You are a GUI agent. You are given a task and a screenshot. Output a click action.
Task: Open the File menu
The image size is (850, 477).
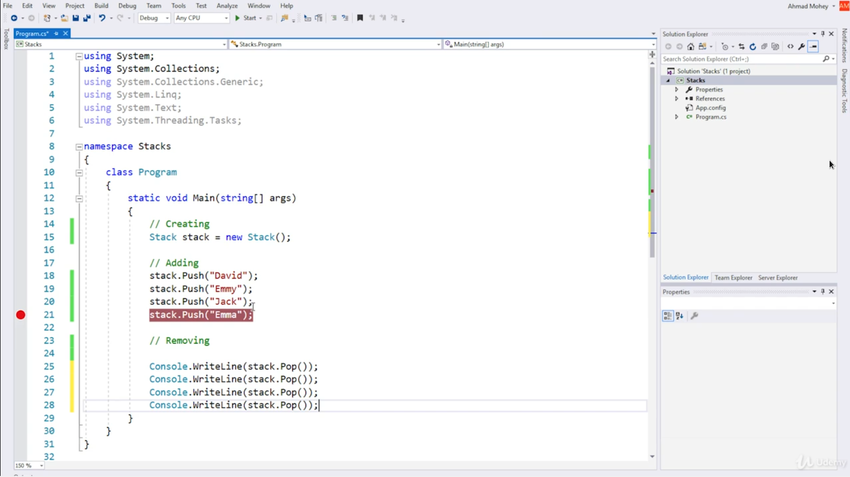(8, 6)
